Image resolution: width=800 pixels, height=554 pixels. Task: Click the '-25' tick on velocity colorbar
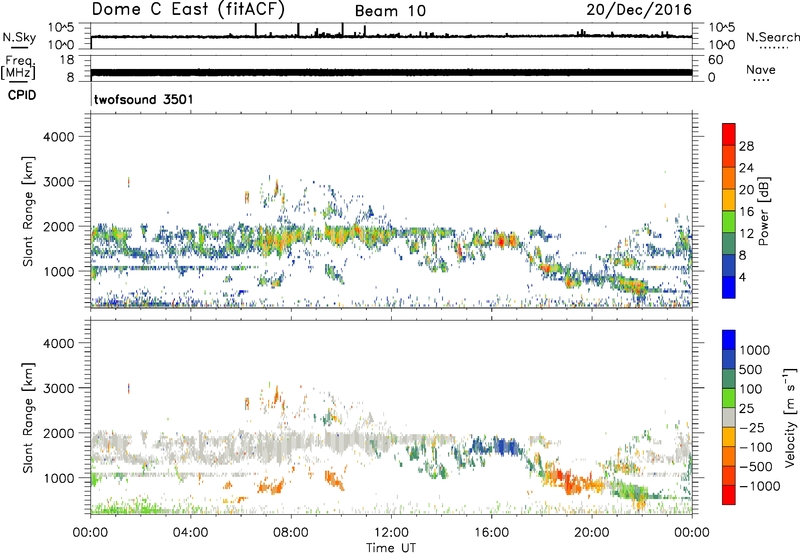pyautogui.click(x=752, y=428)
